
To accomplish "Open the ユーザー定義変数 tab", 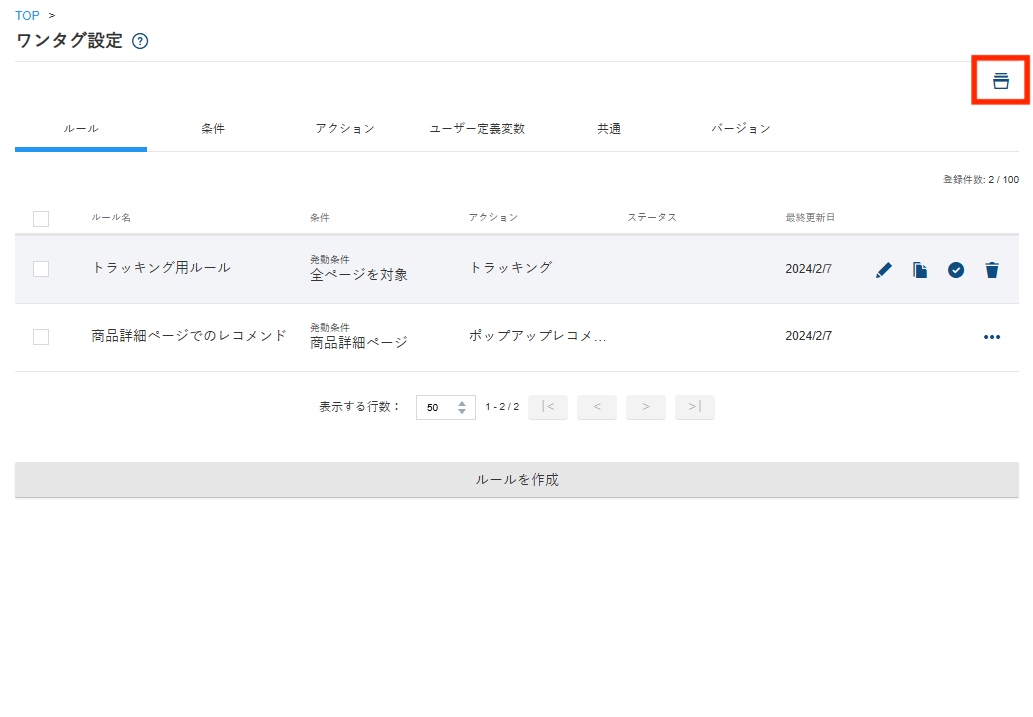I will pos(477,129).
